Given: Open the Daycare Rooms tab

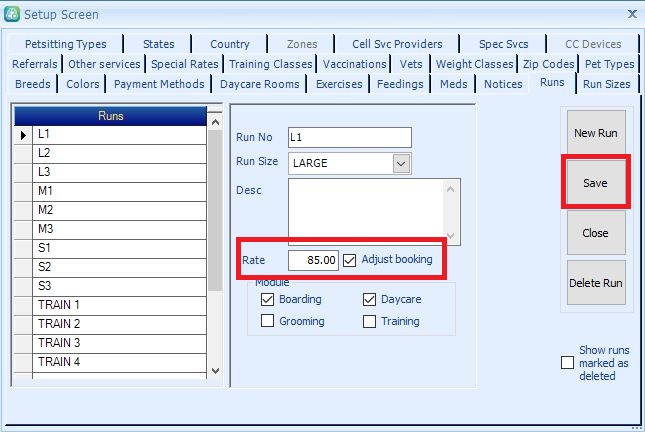Looking at the screenshot, I should [259, 85].
